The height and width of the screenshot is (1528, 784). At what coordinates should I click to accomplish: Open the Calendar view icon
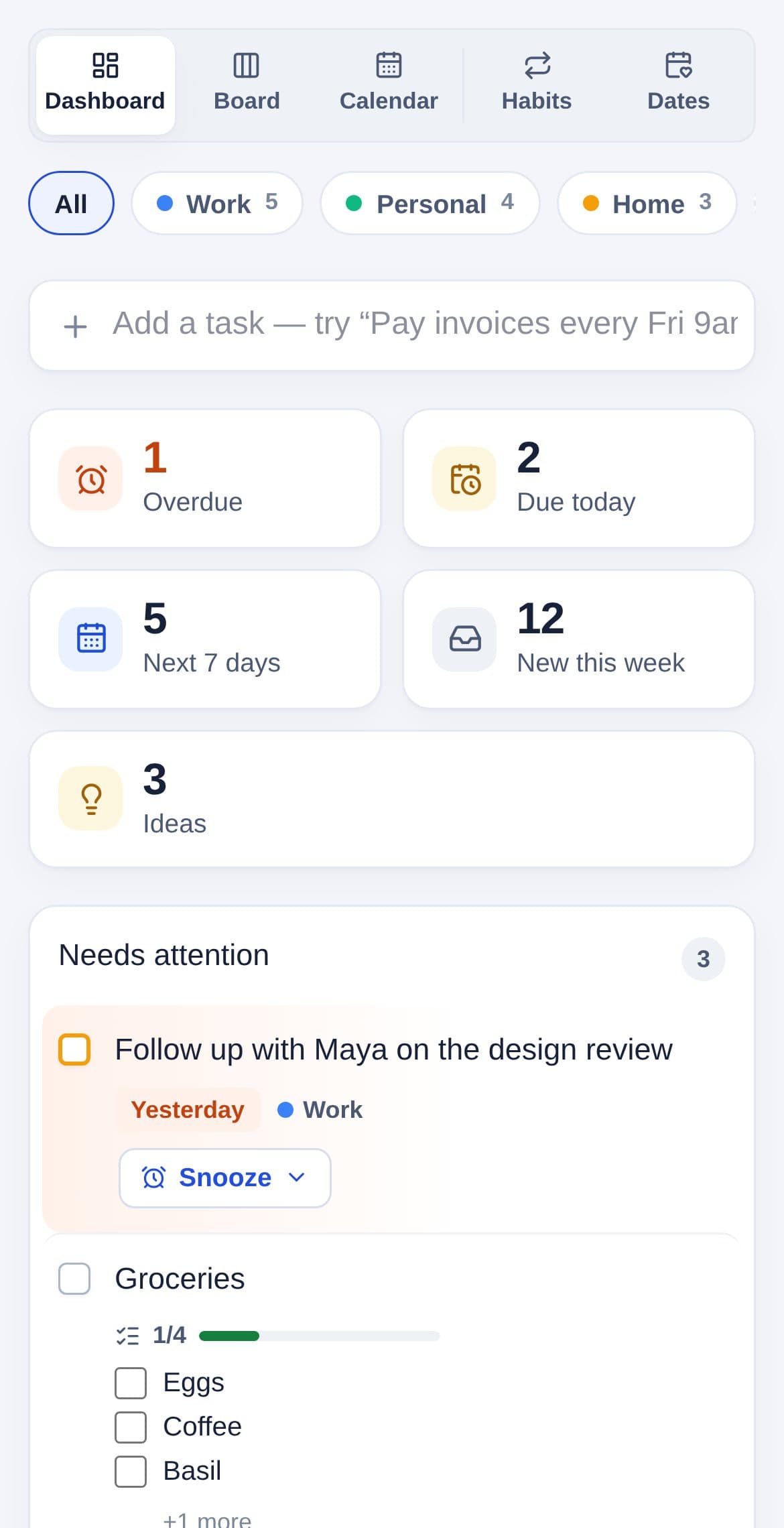(x=389, y=66)
